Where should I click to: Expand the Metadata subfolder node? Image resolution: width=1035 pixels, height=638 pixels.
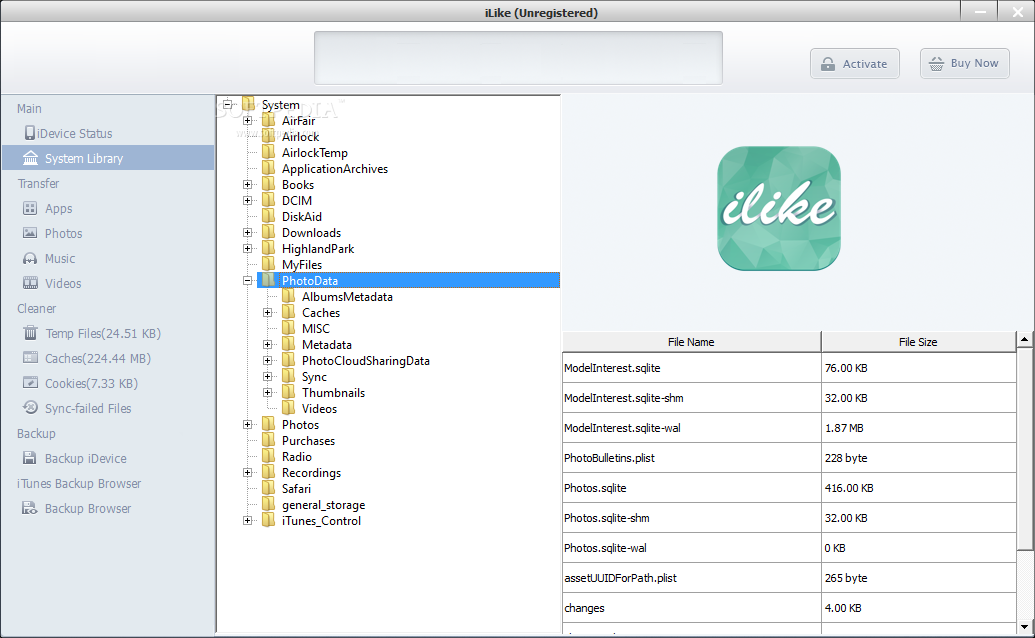267,344
